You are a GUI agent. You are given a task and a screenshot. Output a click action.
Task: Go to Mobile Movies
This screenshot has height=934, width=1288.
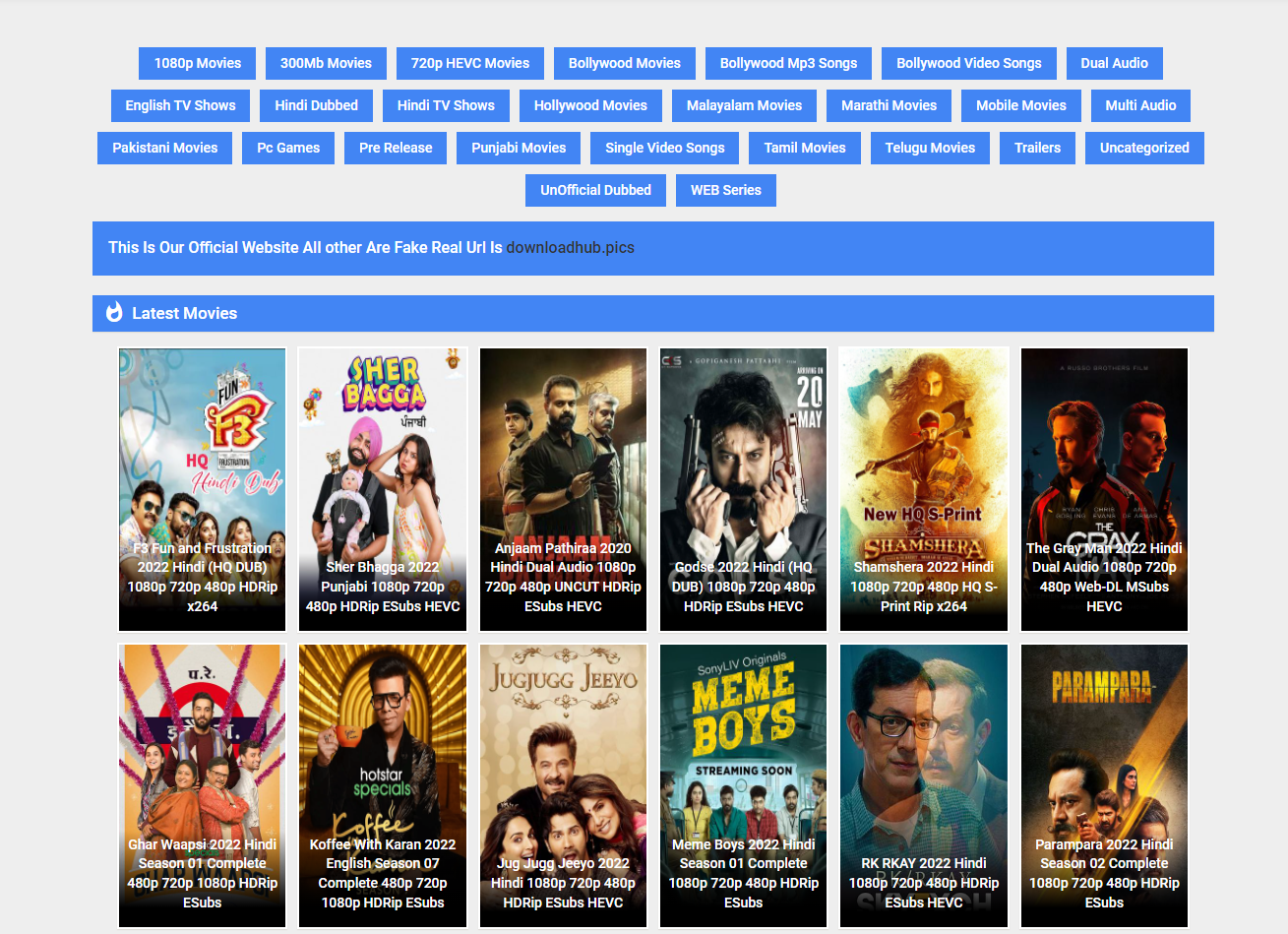point(1021,105)
